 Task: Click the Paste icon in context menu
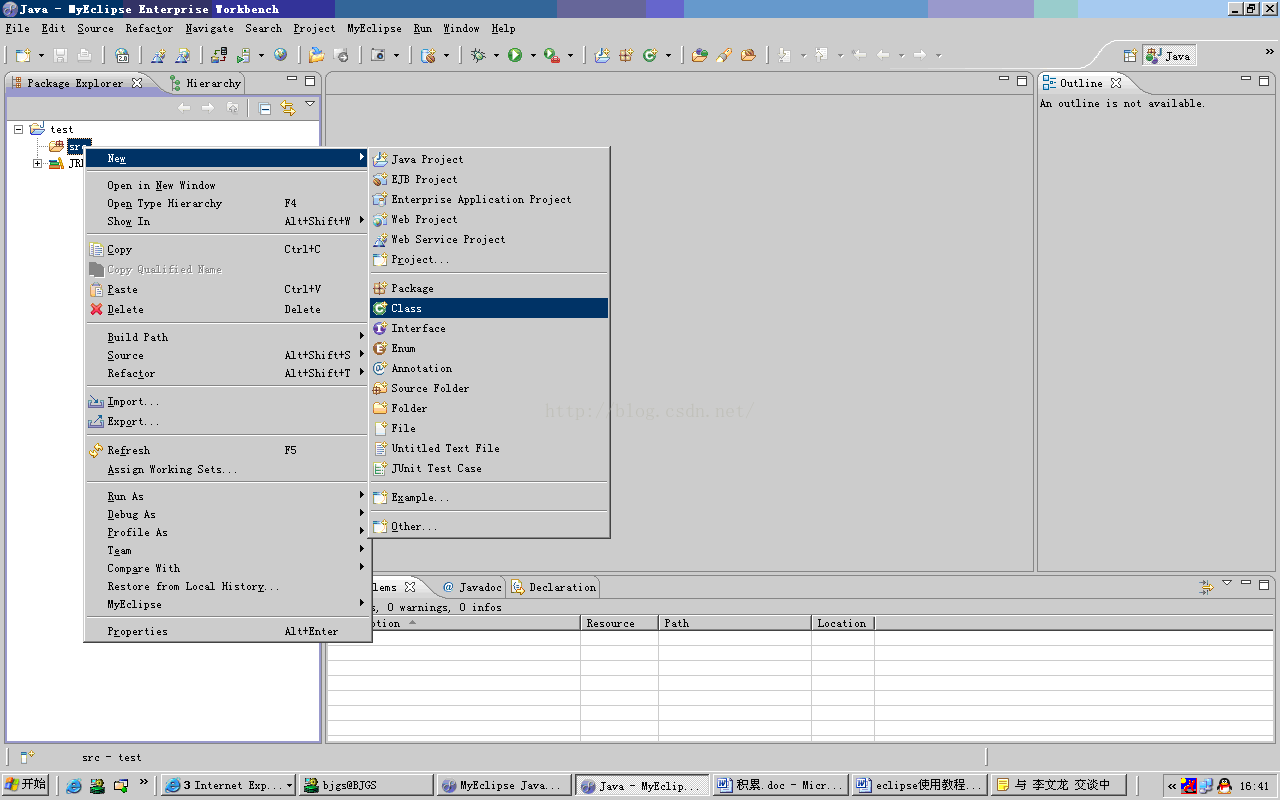pyautogui.click(x=96, y=289)
